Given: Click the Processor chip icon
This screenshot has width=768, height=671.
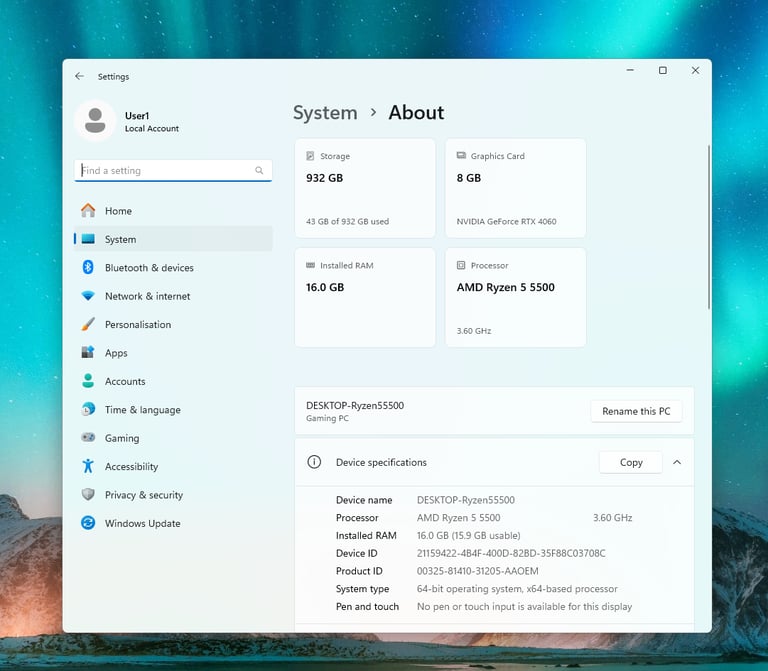Looking at the screenshot, I should (461, 265).
